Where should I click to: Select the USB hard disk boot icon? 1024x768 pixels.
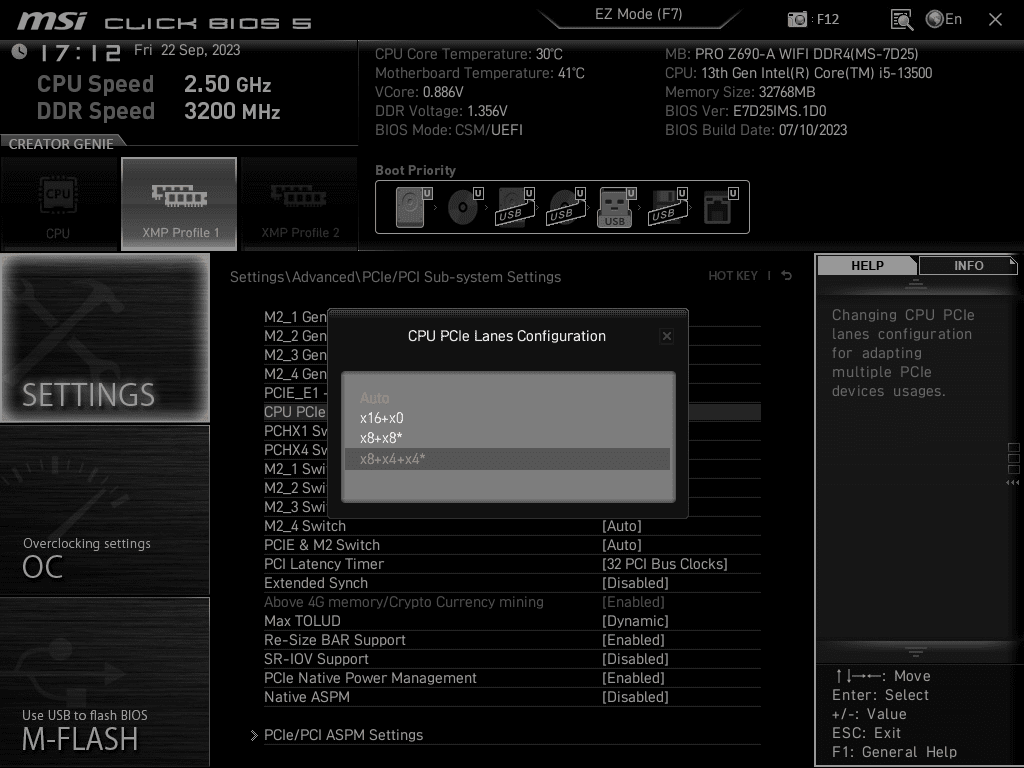516,207
